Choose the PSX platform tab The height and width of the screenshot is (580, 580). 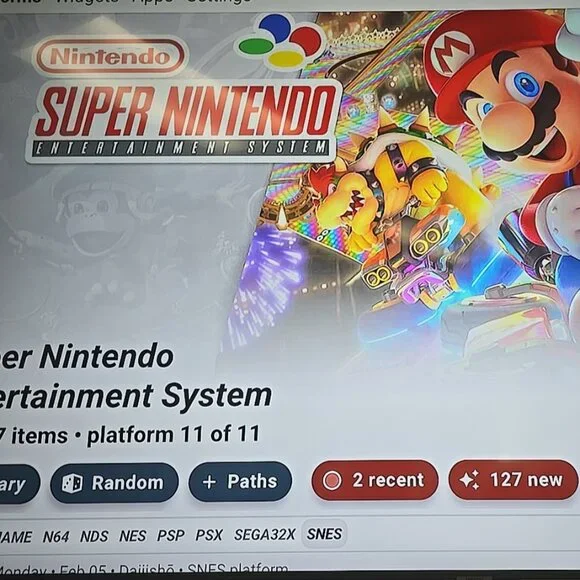[209, 535]
